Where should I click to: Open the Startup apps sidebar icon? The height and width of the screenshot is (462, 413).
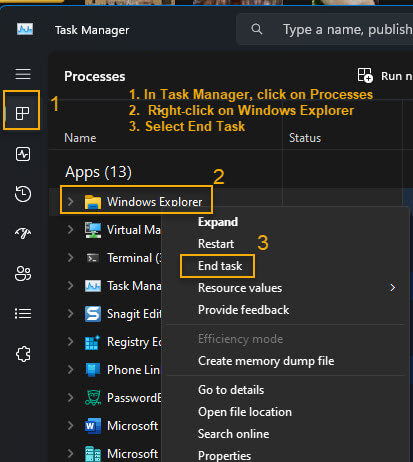[23, 233]
